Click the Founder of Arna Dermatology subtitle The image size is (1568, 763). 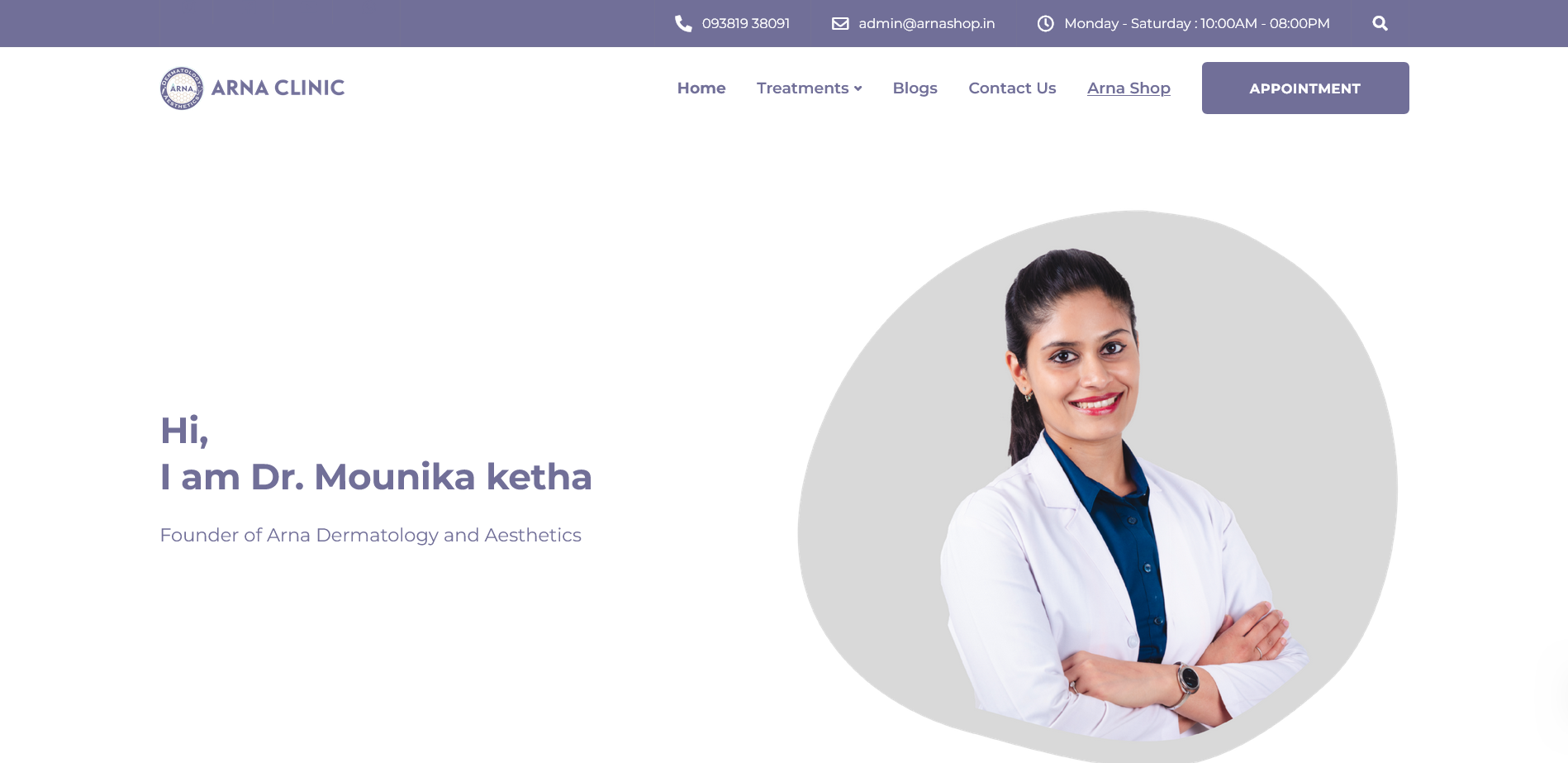point(370,536)
